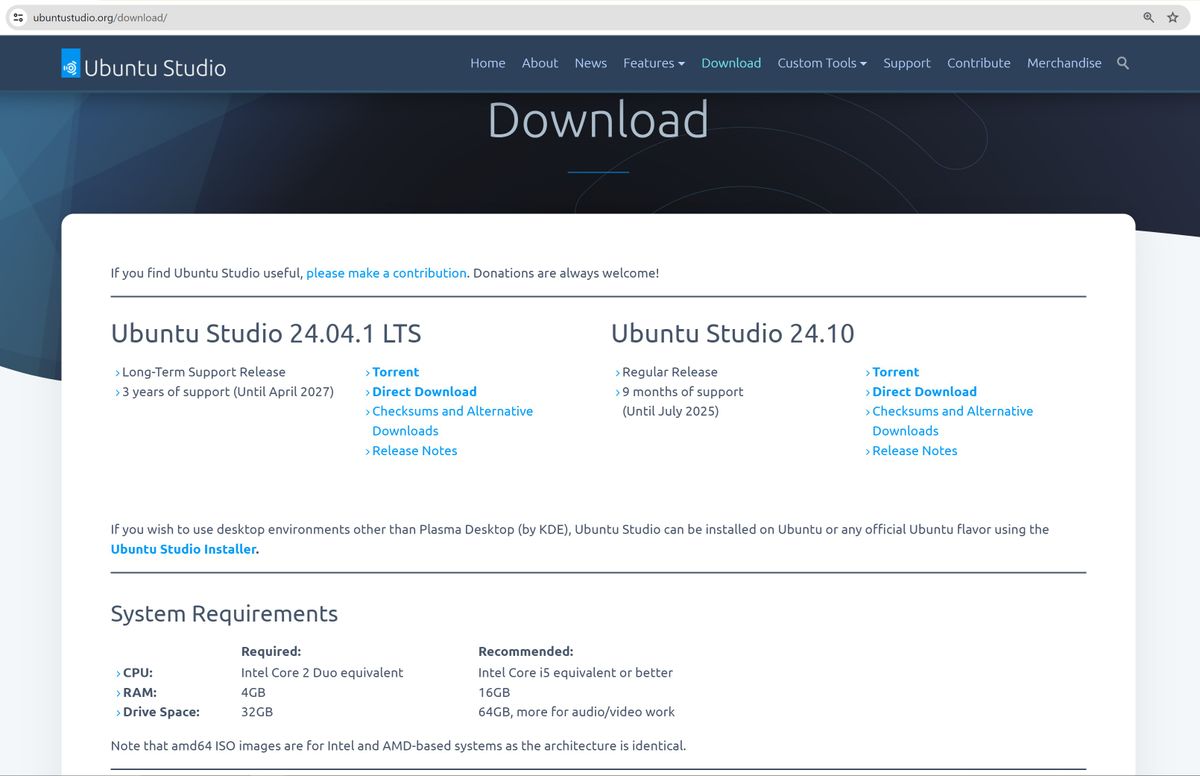Open the site information icon in address bar
Viewport: 1200px width, 776px height.
[18, 17]
